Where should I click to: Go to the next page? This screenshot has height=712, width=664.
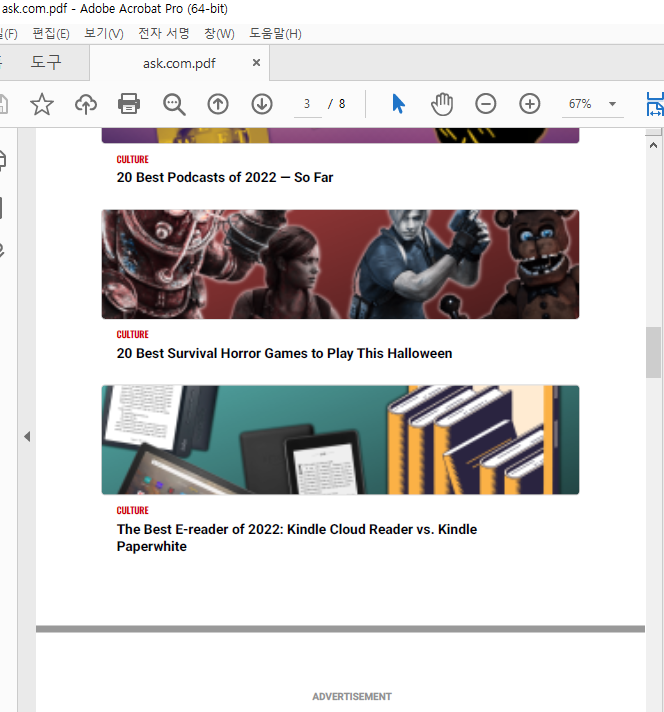pos(262,104)
